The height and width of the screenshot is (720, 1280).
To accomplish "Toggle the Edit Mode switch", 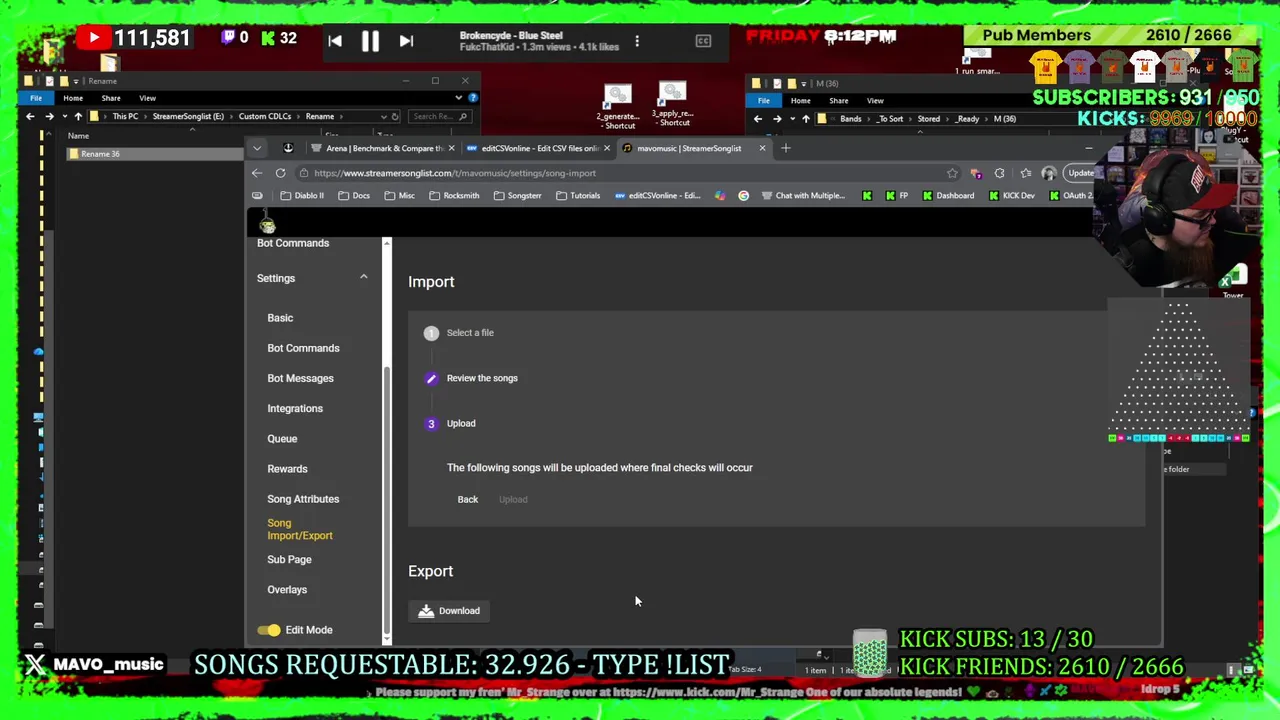I will (x=268, y=630).
